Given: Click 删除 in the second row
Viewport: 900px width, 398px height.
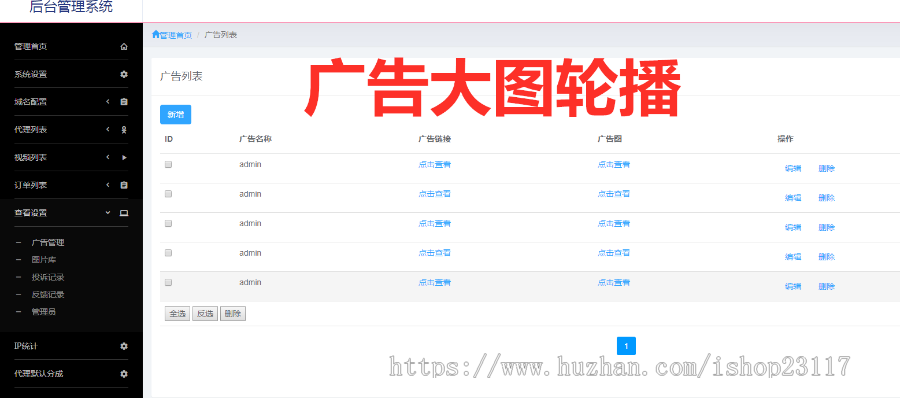Looking at the screenshot, I should click(827, 198).
